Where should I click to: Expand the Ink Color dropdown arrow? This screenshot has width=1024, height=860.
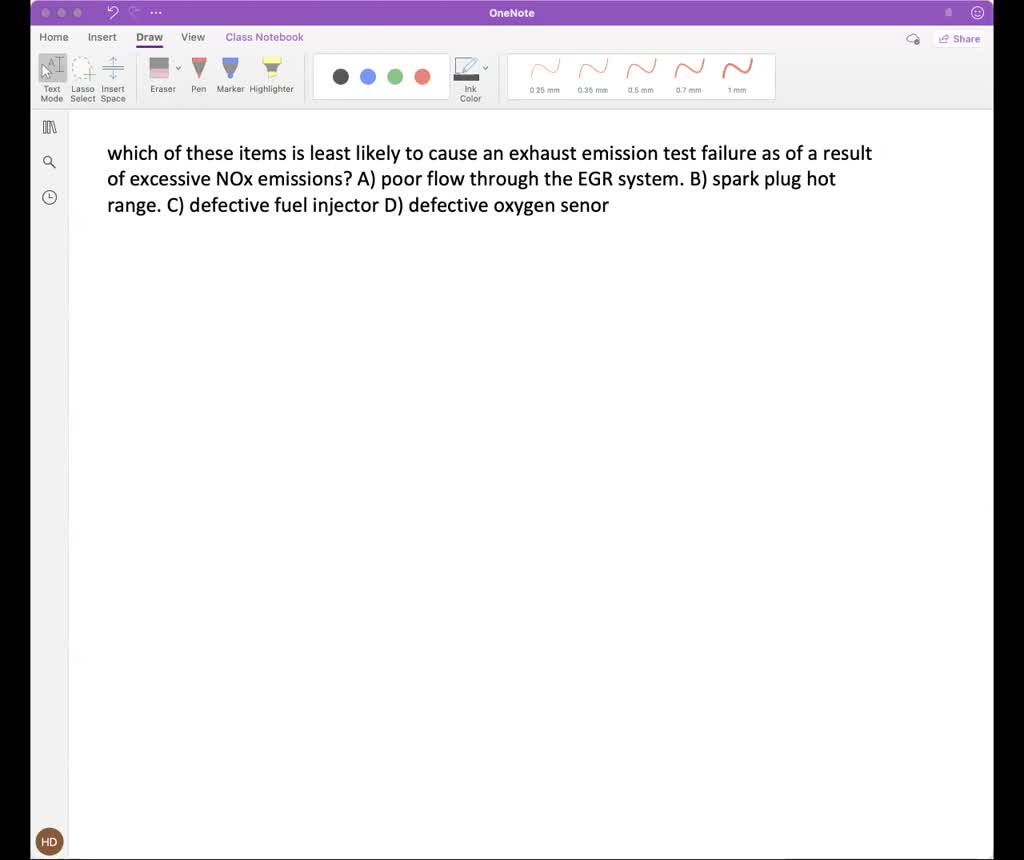point(485,68)
